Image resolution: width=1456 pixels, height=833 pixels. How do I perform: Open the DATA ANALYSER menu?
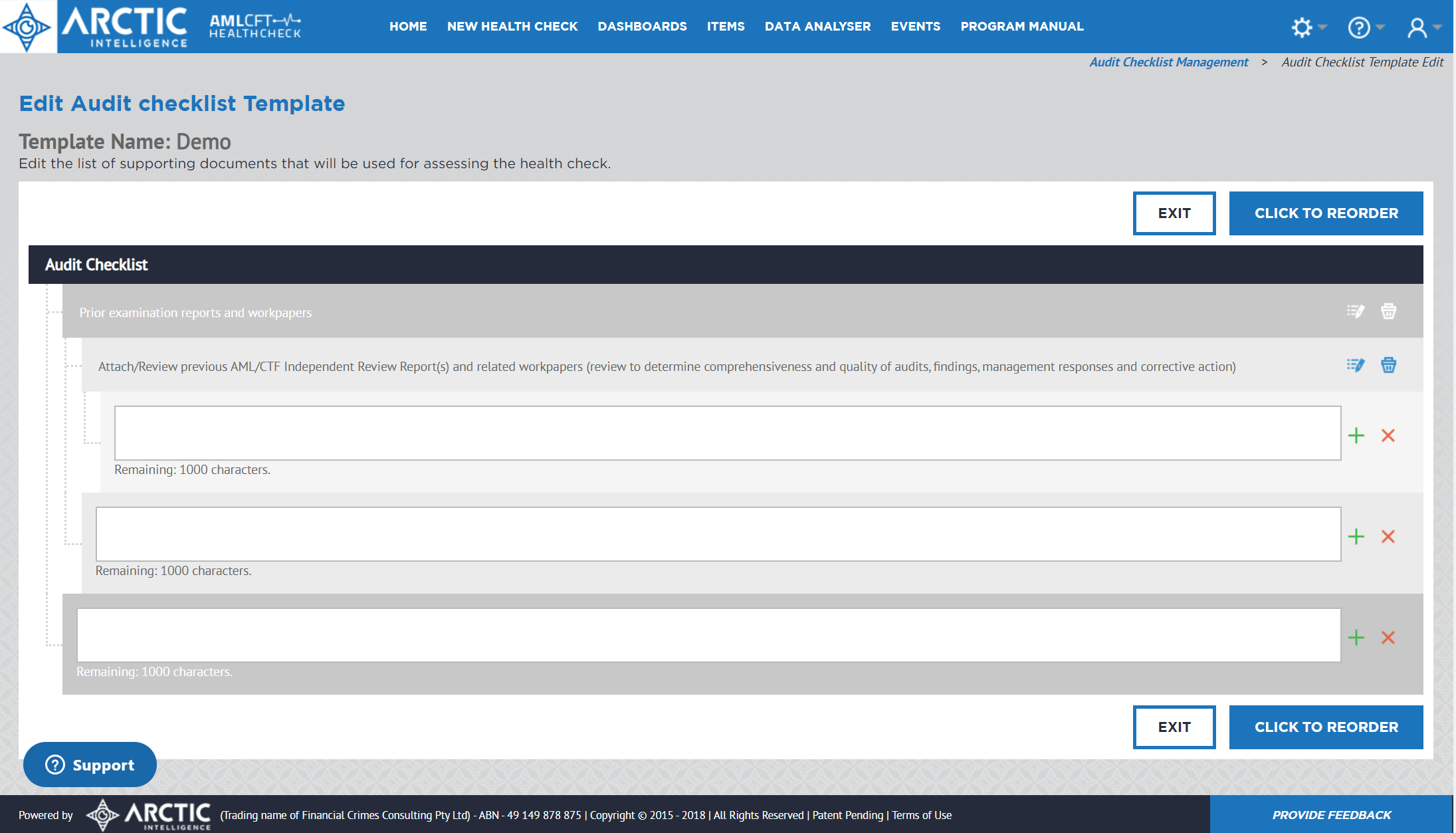pyautogui.click(x=817, y=27)
